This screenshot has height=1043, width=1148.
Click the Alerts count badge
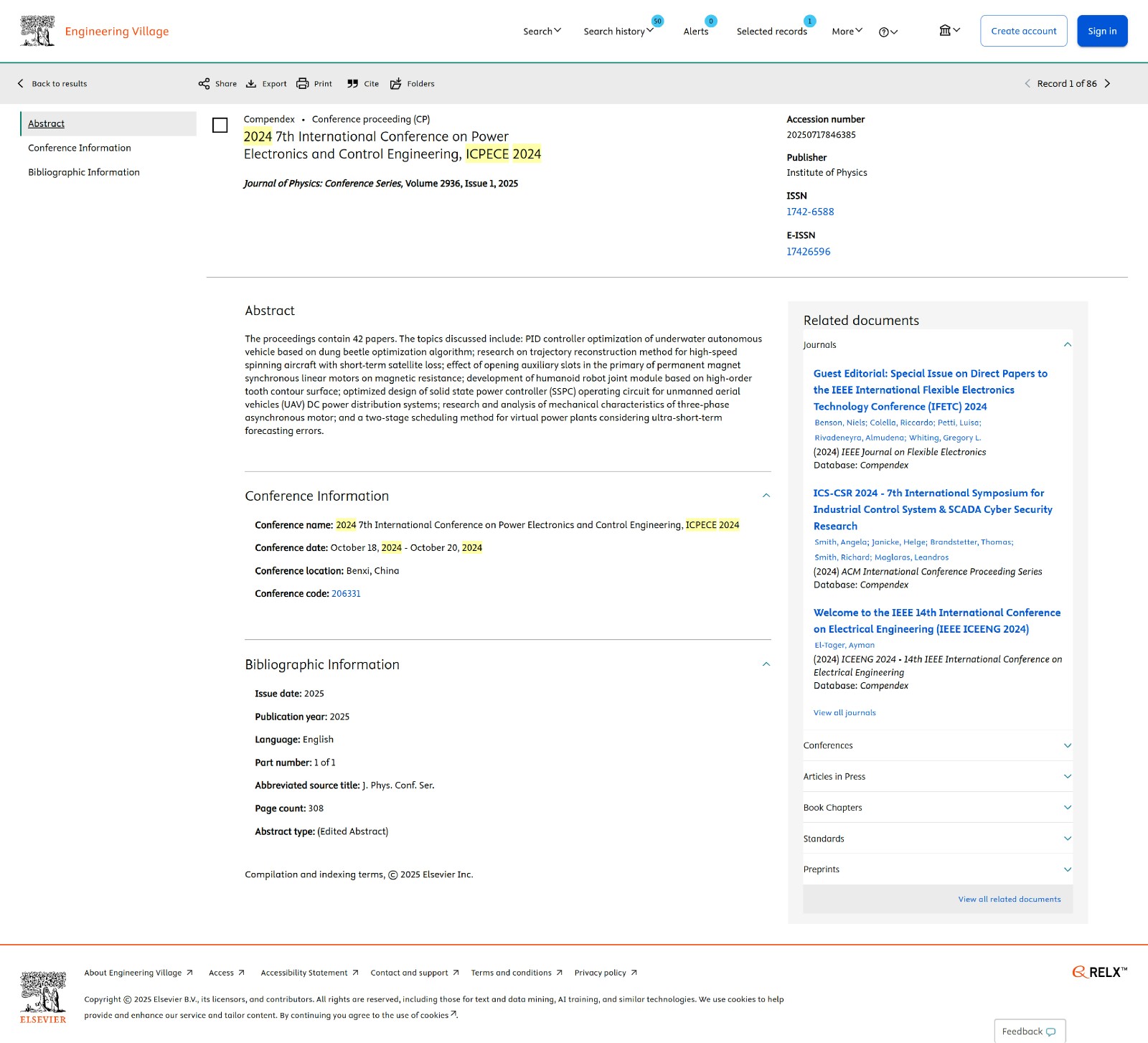pos(710,21)
